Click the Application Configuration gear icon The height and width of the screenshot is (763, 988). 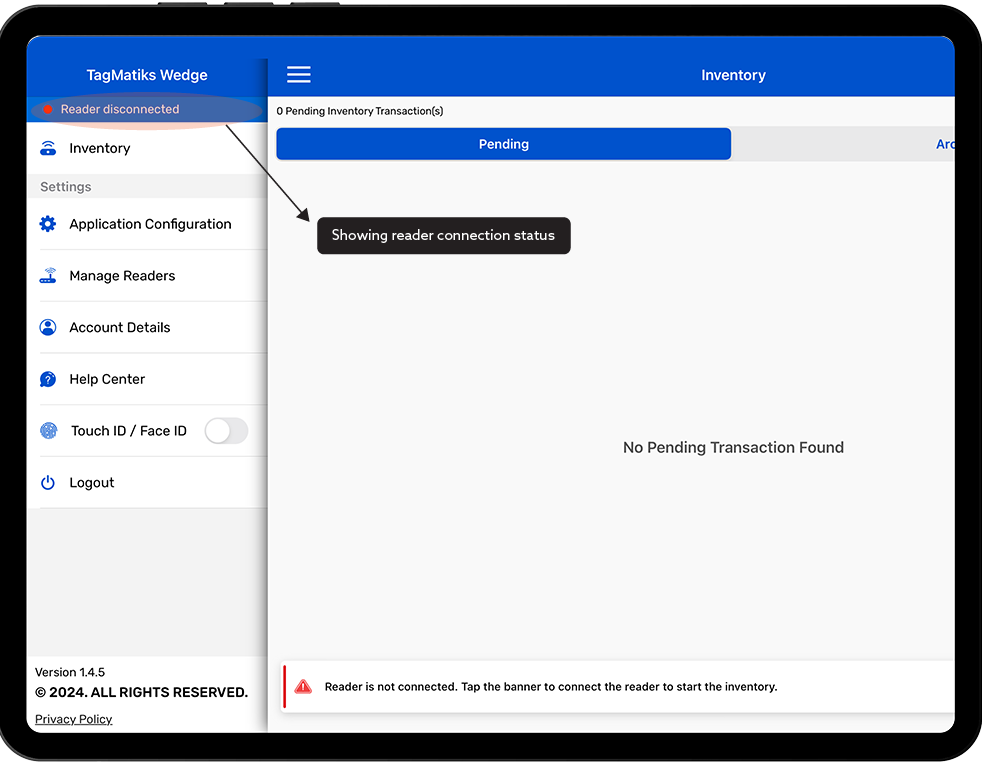[48, 224]
